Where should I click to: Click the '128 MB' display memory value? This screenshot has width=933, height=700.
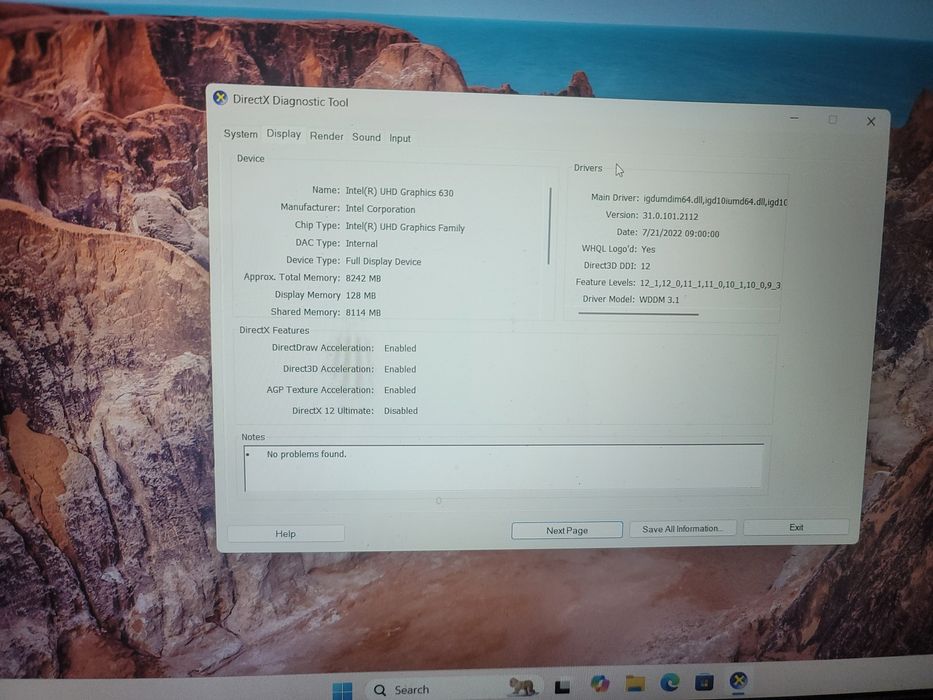(x=361, y=295)
